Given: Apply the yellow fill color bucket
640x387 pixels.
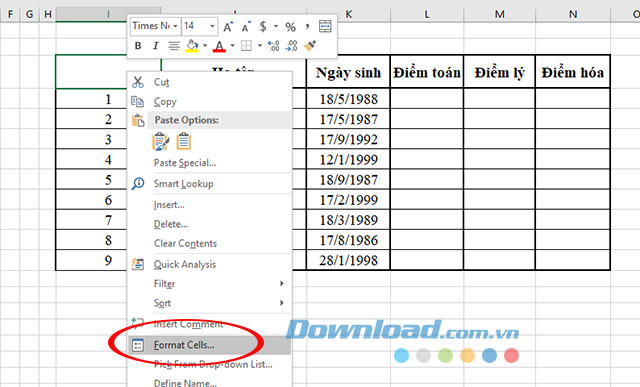Looking at the screenshot, I should (x=192, y=46).
